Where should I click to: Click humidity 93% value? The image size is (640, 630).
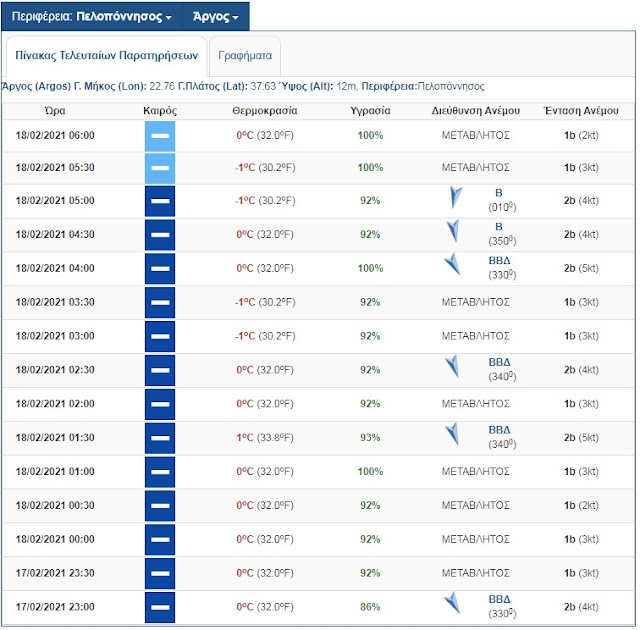370,438
